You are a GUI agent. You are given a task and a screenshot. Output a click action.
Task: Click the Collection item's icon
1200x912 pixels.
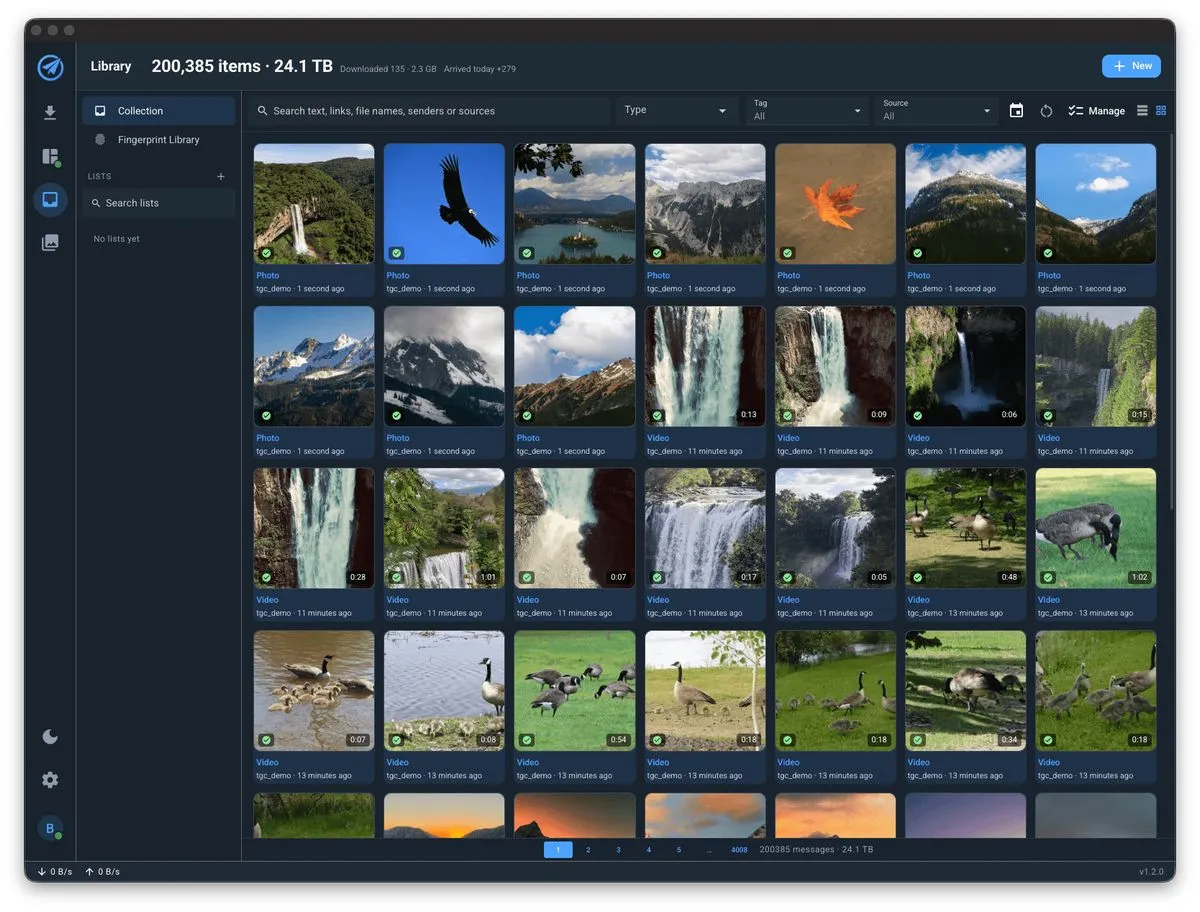pos(100,111)
